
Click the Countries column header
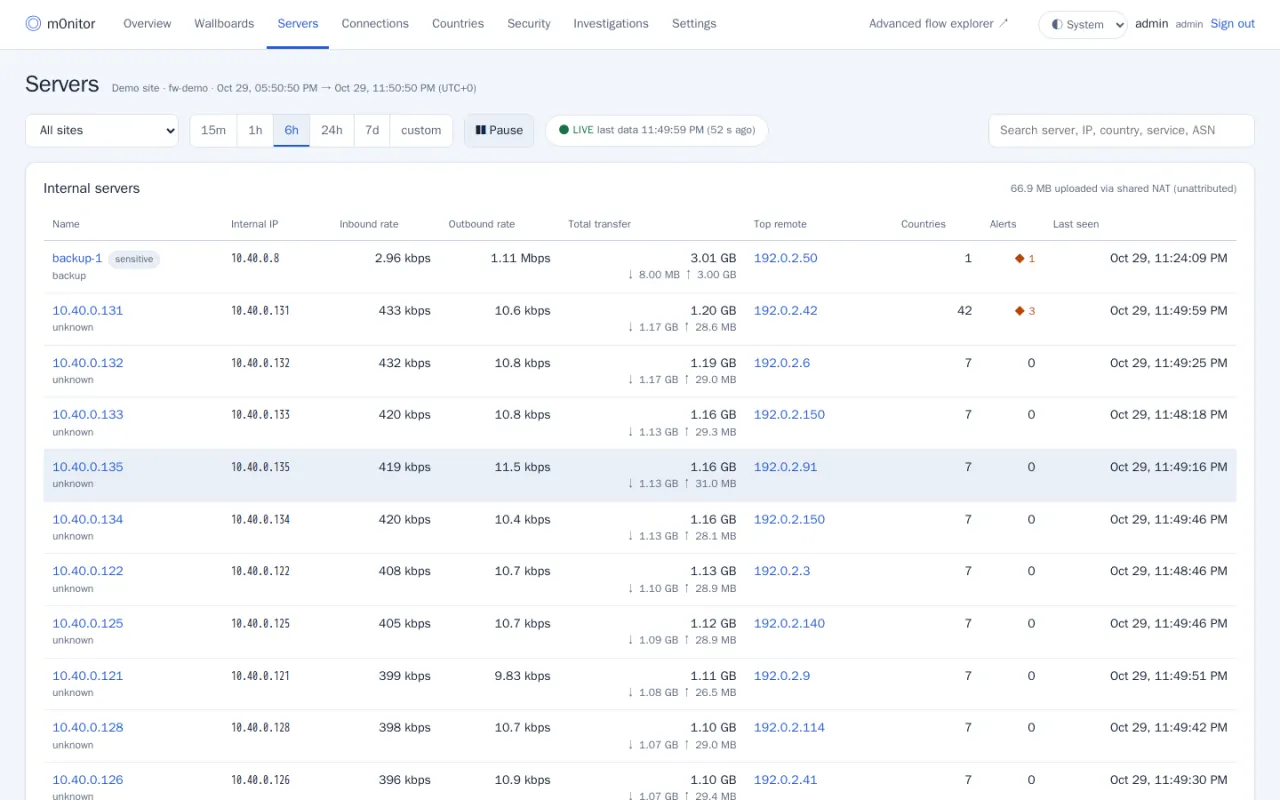point(923,224)
